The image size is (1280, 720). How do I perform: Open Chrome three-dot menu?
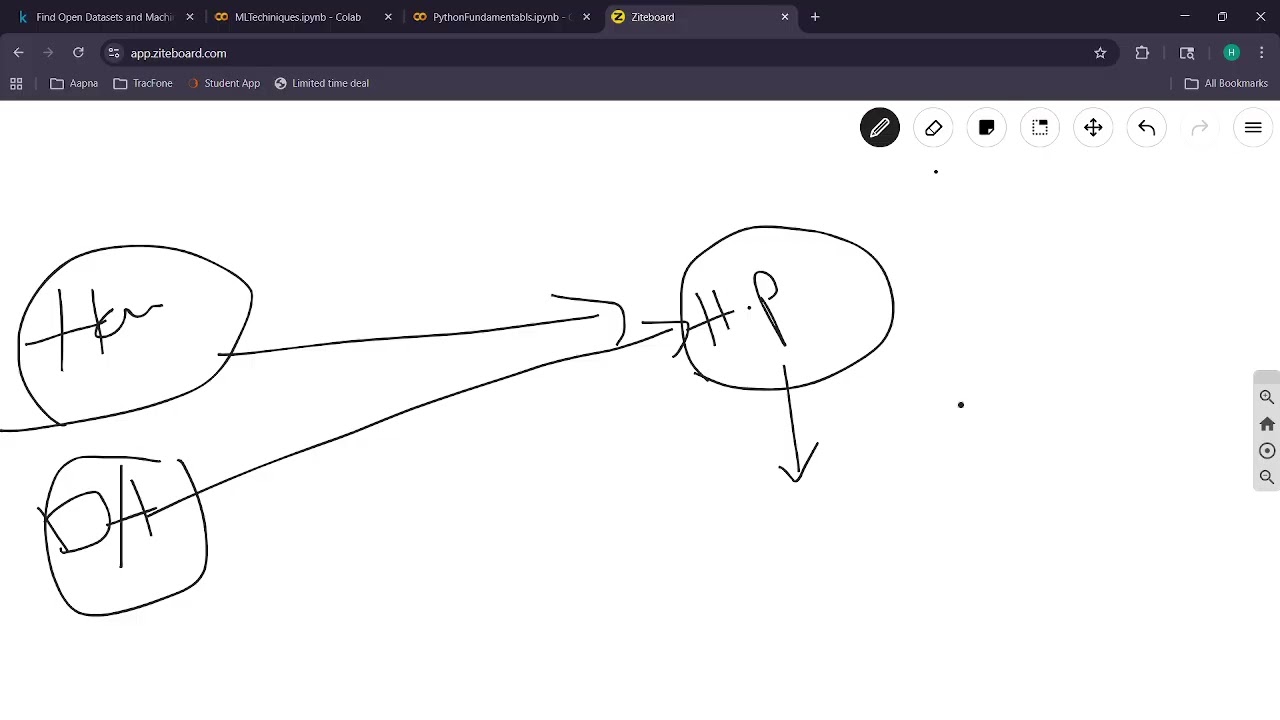pos(1262,53)
